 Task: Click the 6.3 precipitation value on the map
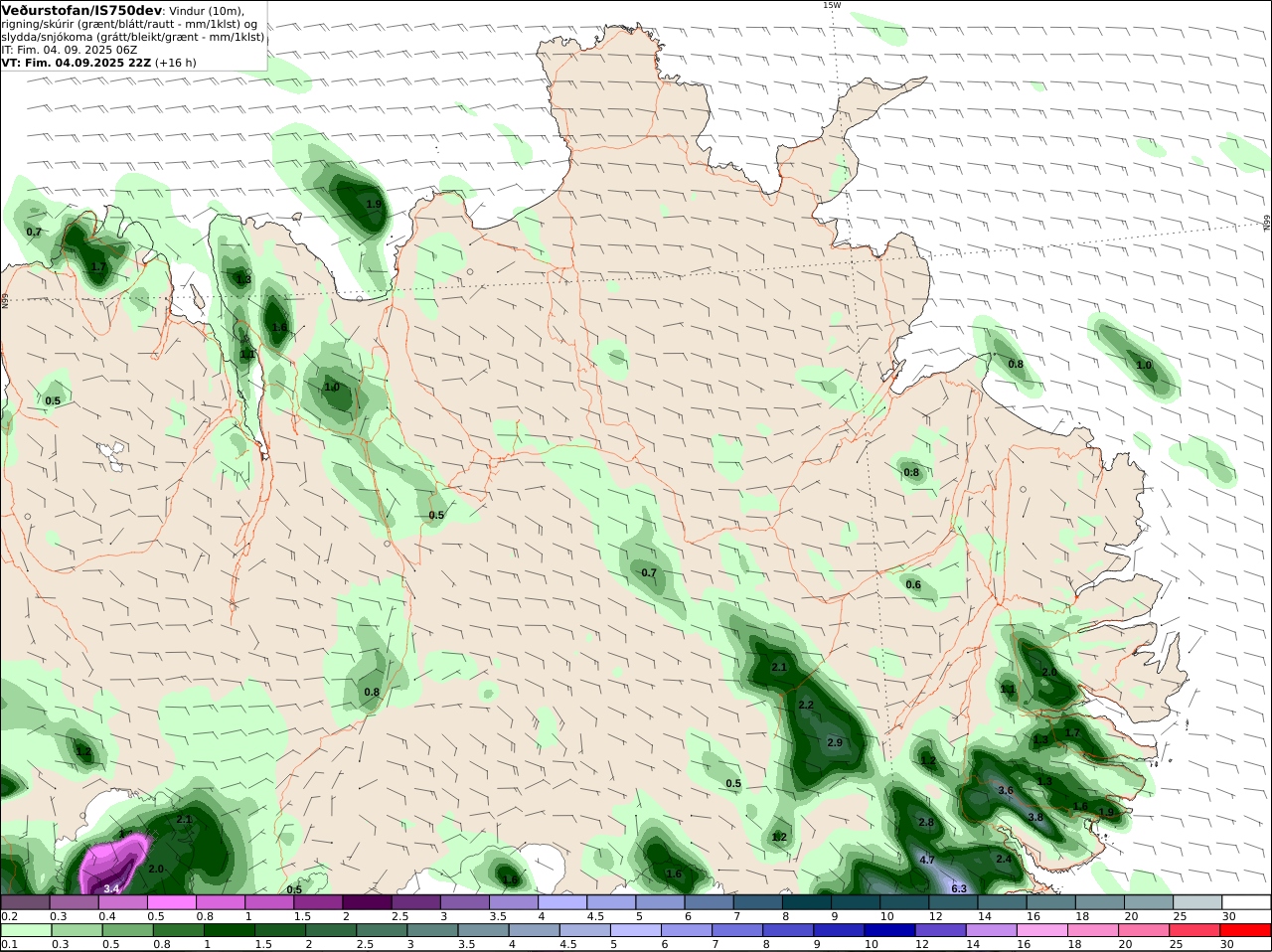click(959, 888)
